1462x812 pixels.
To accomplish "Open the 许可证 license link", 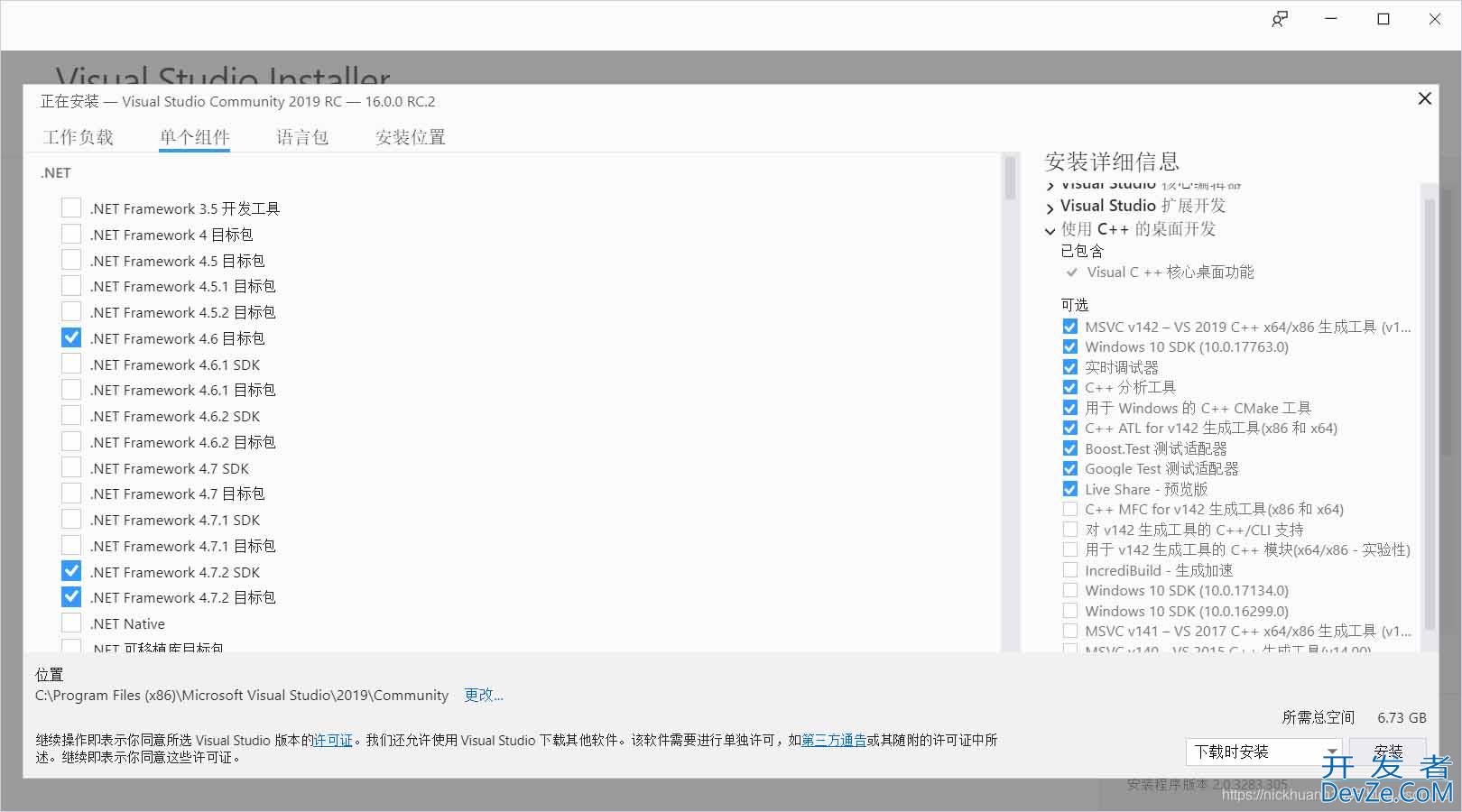I will (x=333, y=740).
